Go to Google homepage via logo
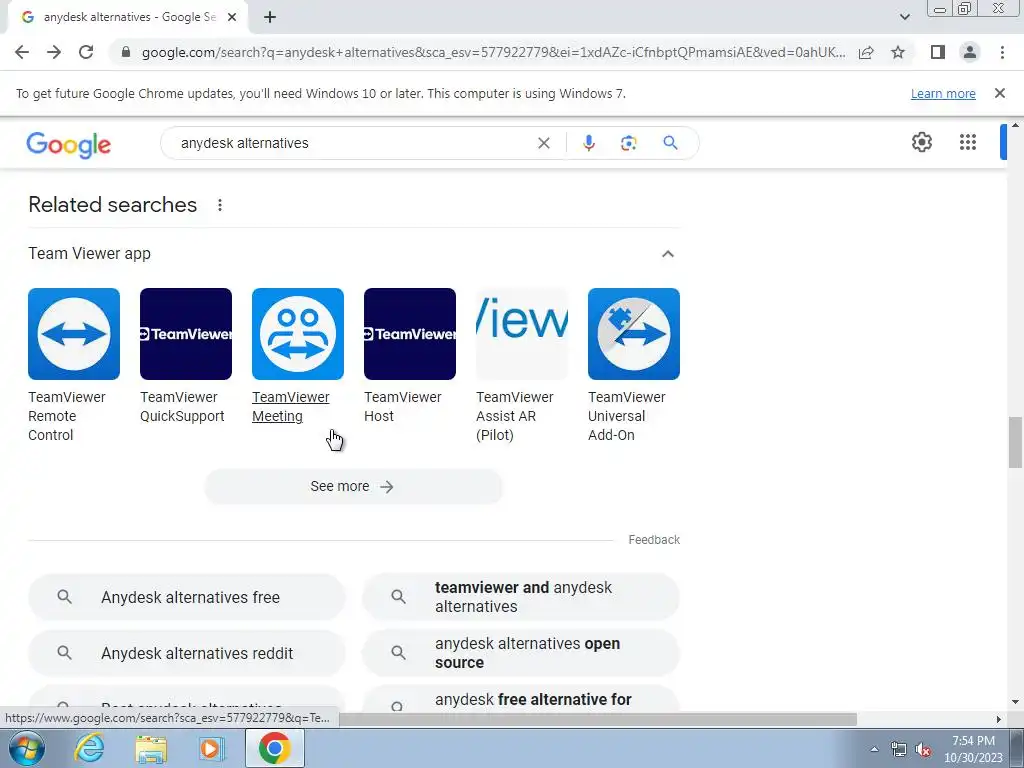This screenshot has height=768, width=1024. pos(69,144)
